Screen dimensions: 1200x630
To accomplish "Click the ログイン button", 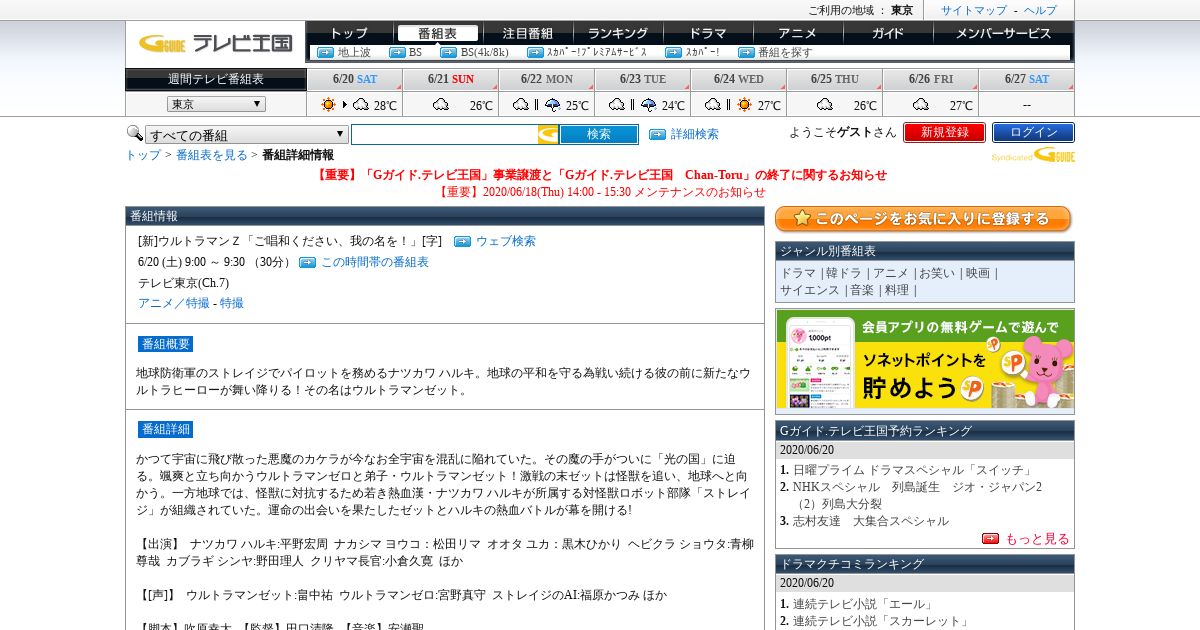I will click(x=1033, y=132).
